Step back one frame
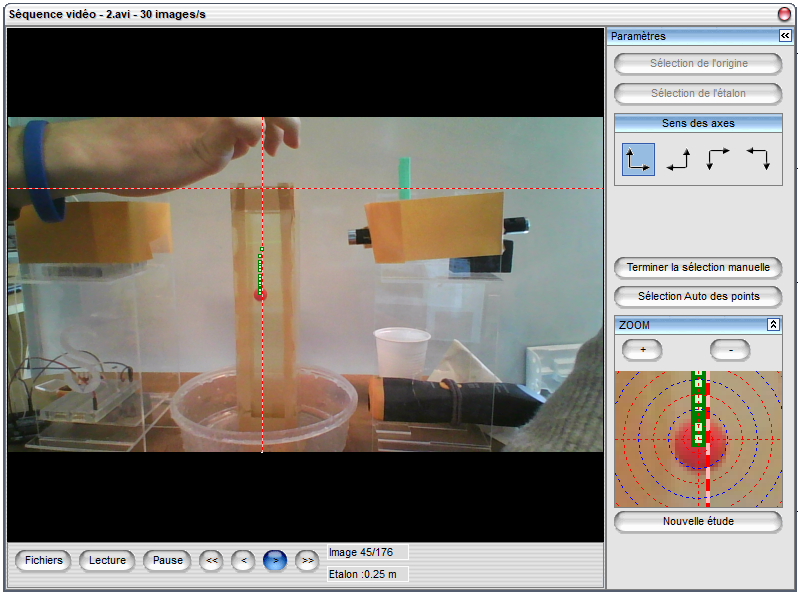This screenshot has height=597, width=802. pyautogui.click(x=243, y=561)
